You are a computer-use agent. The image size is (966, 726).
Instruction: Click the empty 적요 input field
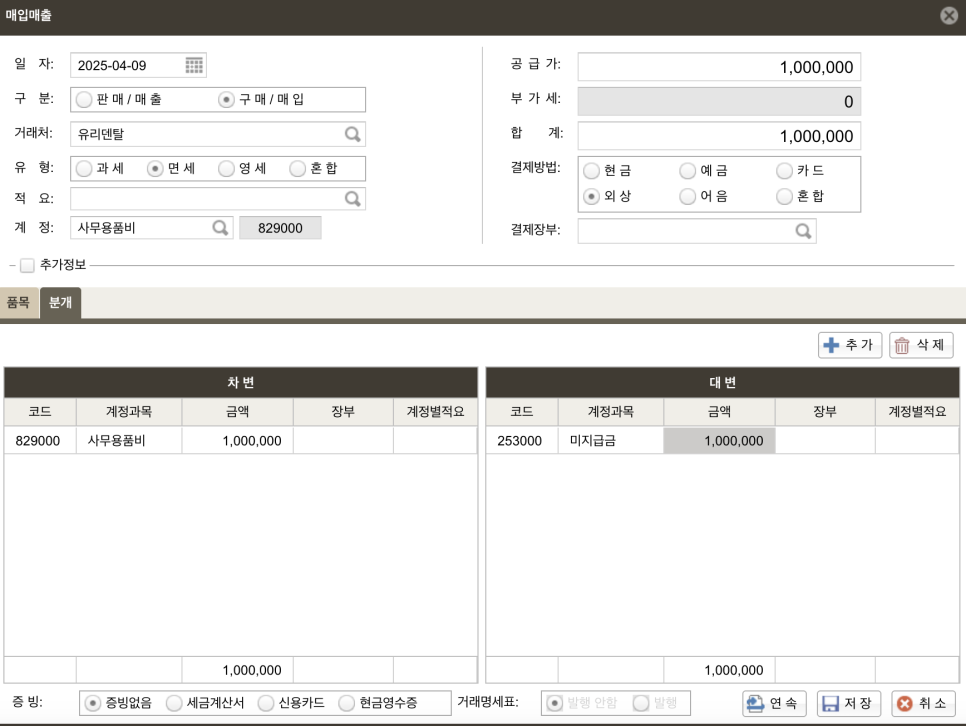217,198
